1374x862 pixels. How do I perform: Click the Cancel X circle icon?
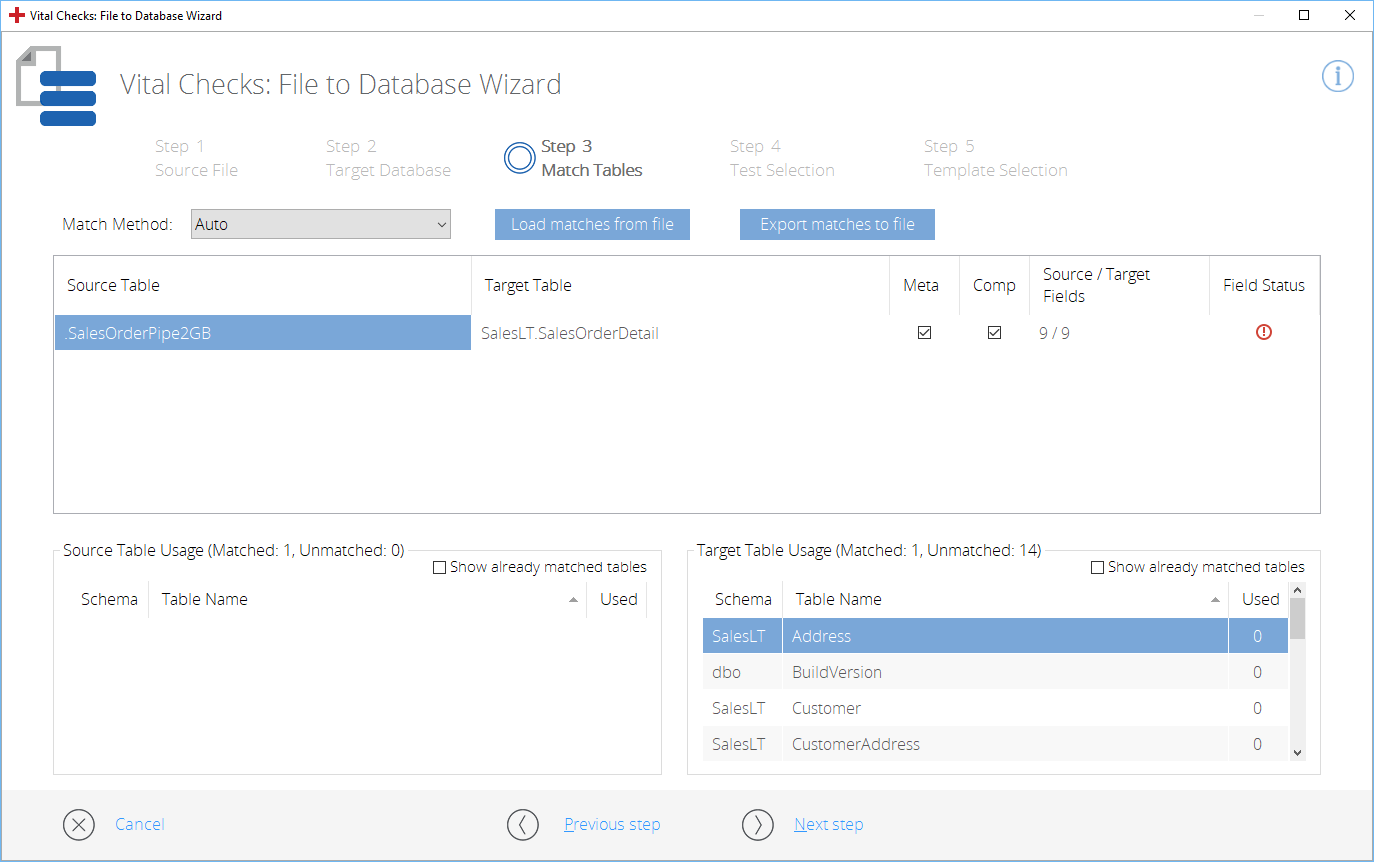[78, 824]
